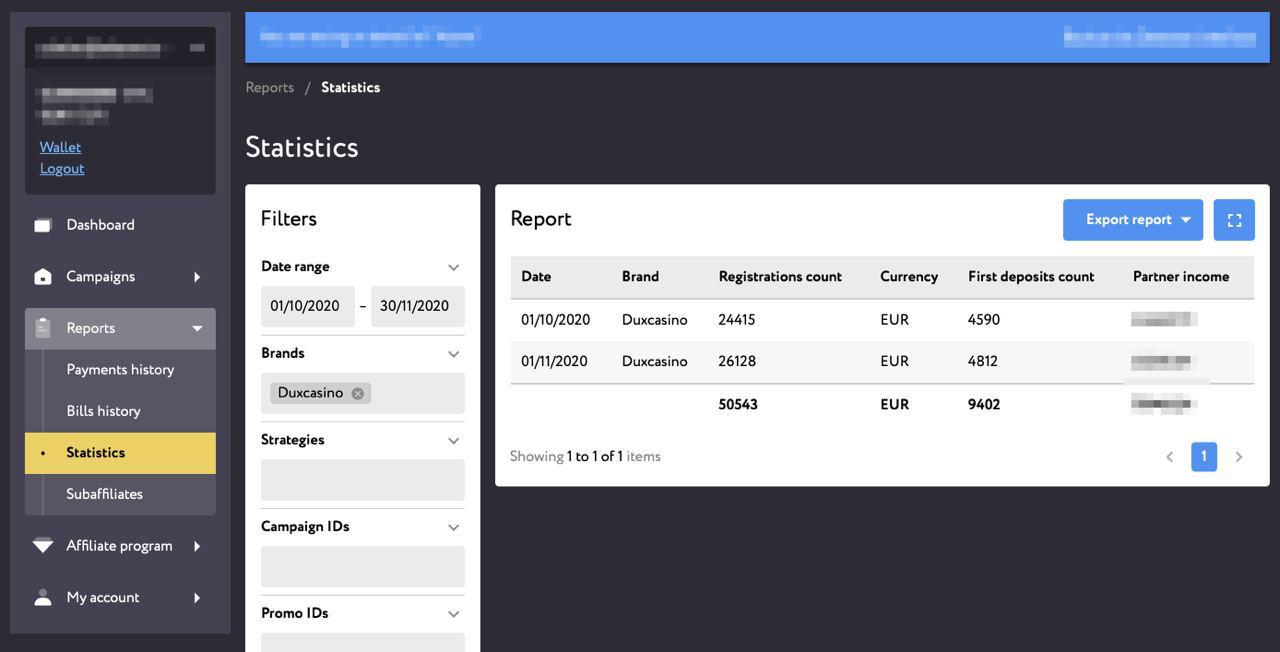Image resolution: width=1280 pixels, height=652 pixels.
Task: Click the Dashboard icon in sidebar
Action: click(42, 225)
